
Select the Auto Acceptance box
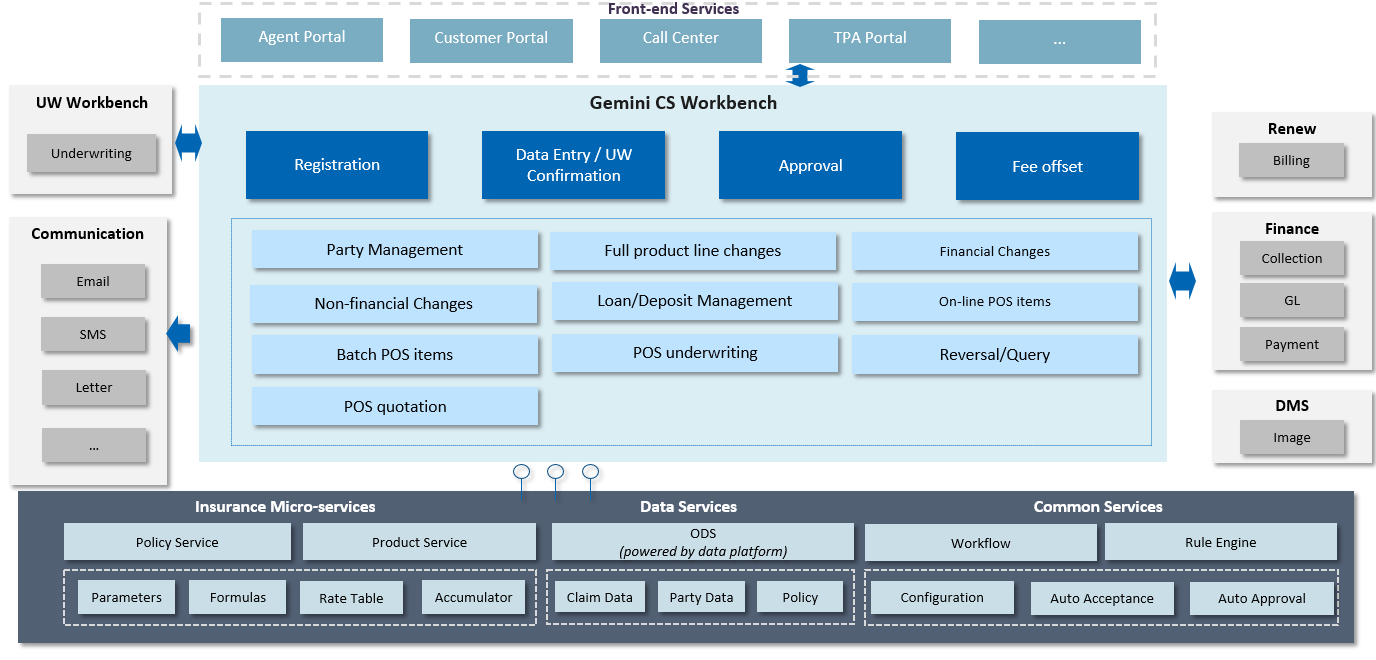1102,599
